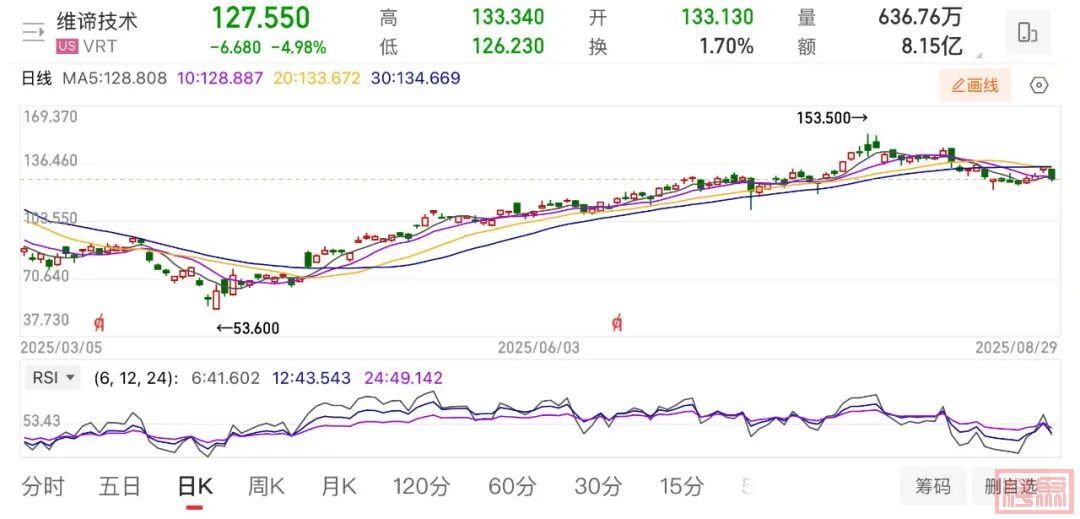This screenshot has height=519, width=1080.
Task: Tap the stock switch icon beside 维谛技术
Action: point(33,32)
